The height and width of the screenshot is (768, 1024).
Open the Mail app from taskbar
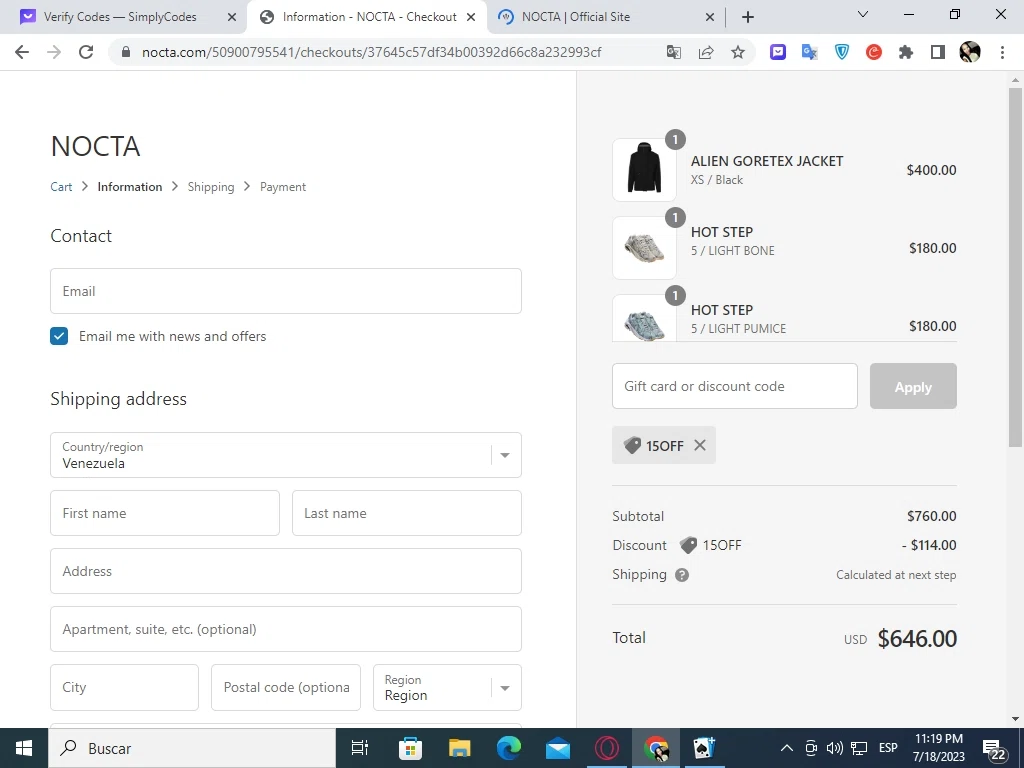pyautogui.click(x=558, y=748)
